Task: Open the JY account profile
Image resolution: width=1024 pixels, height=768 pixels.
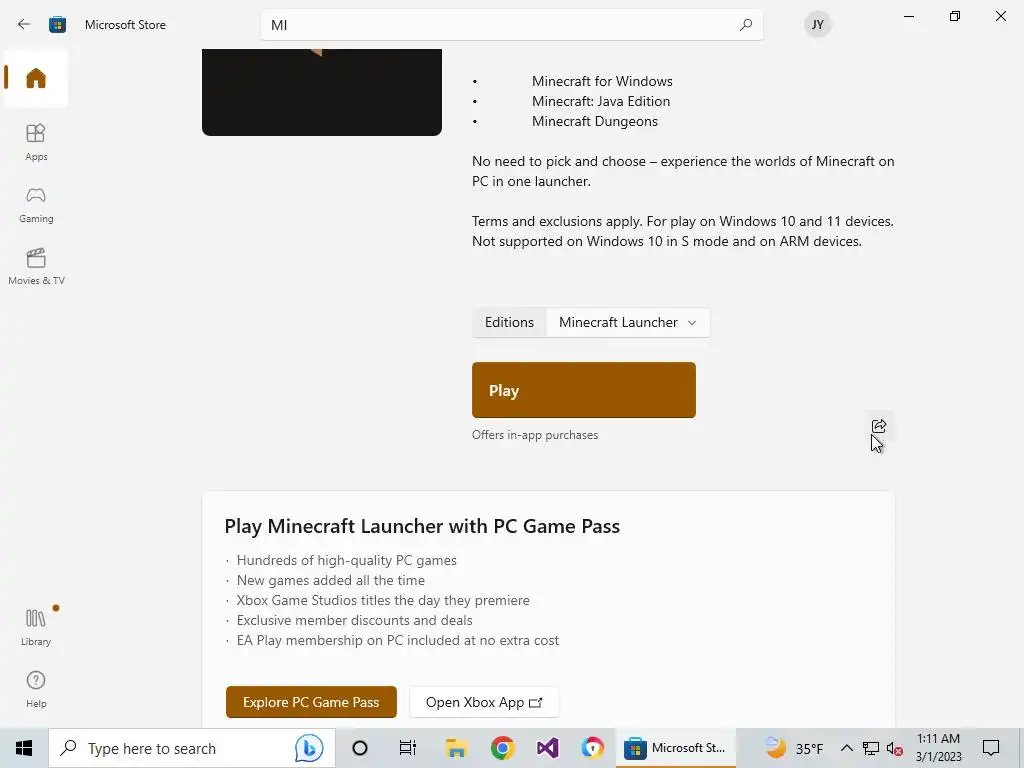Action: coord(817,25)
